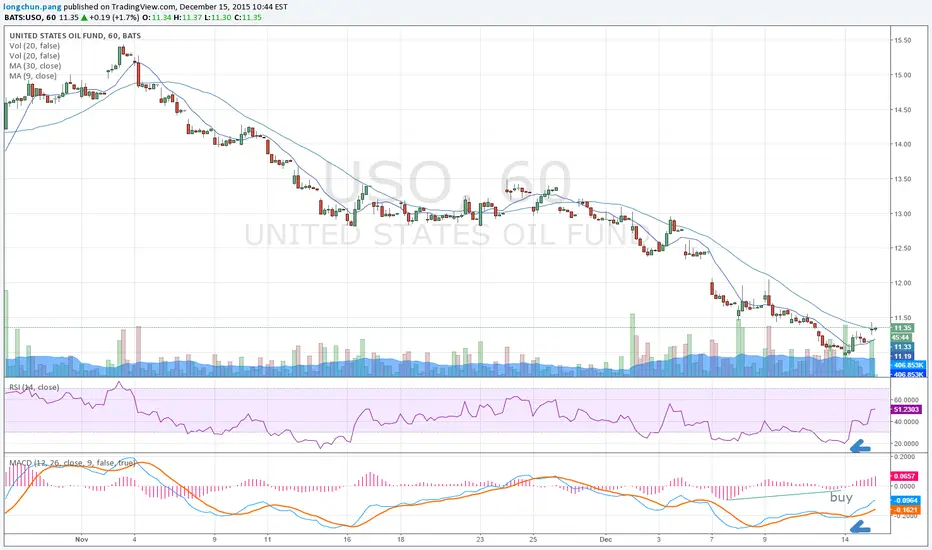
Task: Click the "buy" annotation in MACD pane
Action: (x=841, y=498)
